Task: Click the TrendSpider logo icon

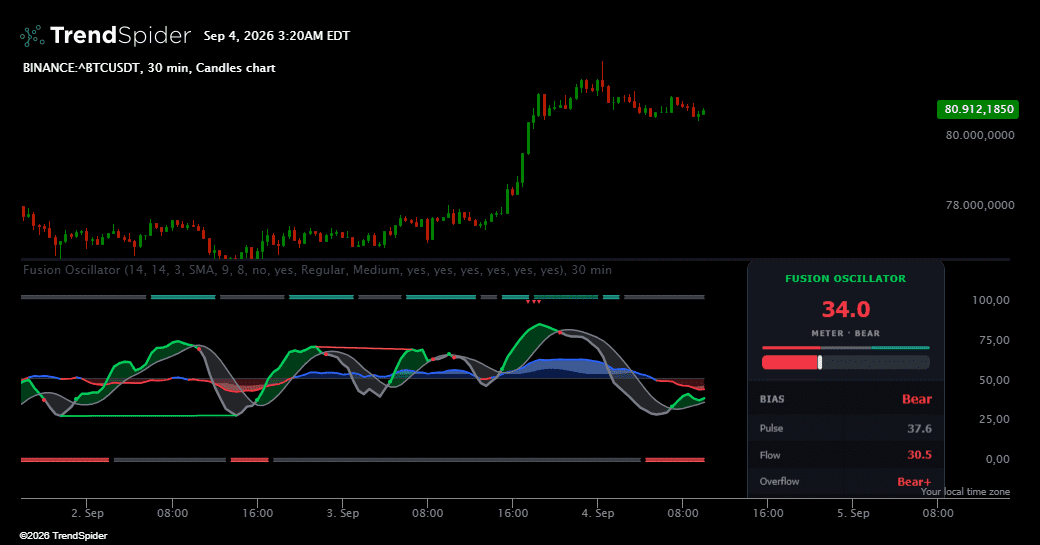Action: 32,36
